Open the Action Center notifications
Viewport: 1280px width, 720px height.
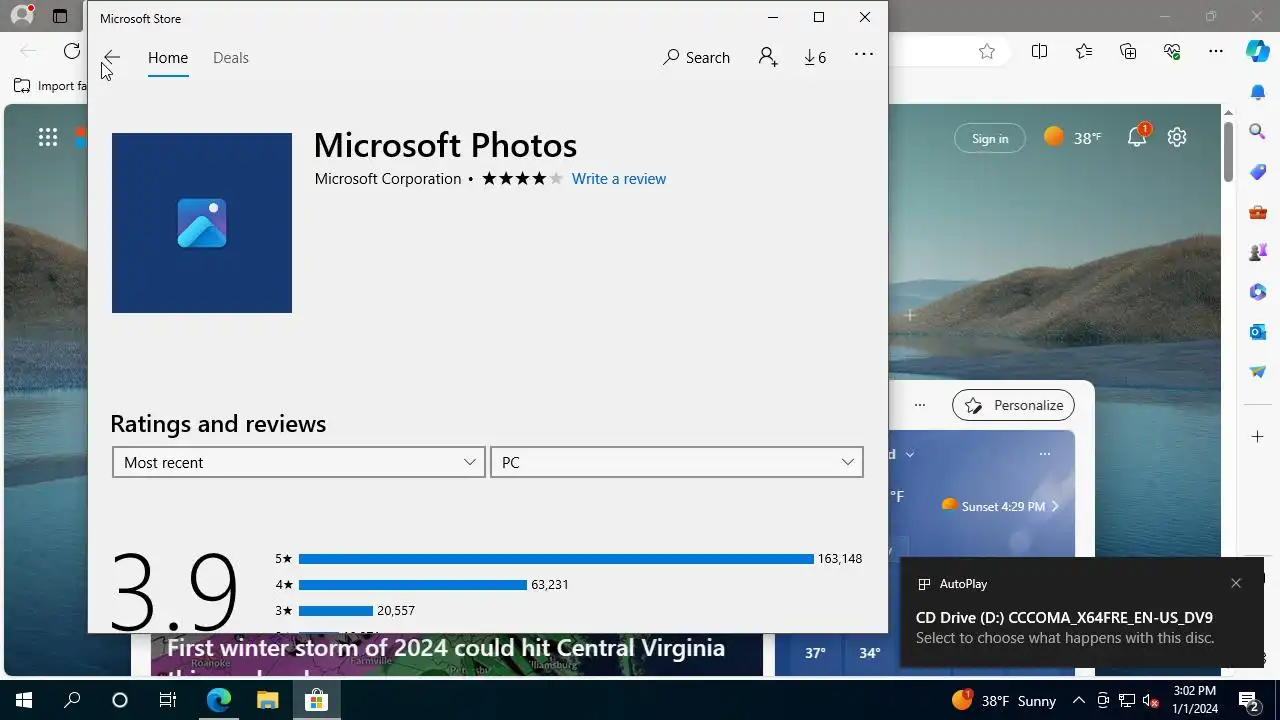[1248, 700]
